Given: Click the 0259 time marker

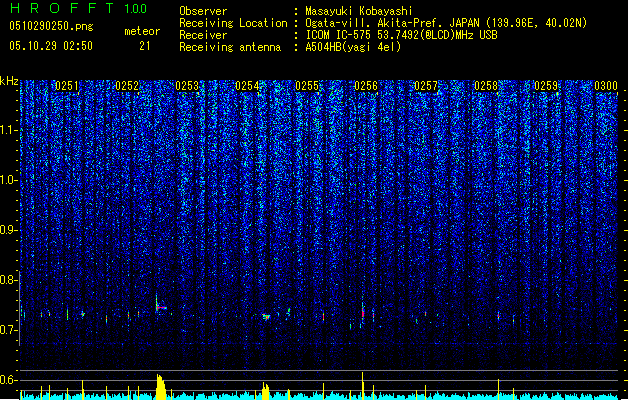Looking at the screenshot, I should [x=546, y=86].
